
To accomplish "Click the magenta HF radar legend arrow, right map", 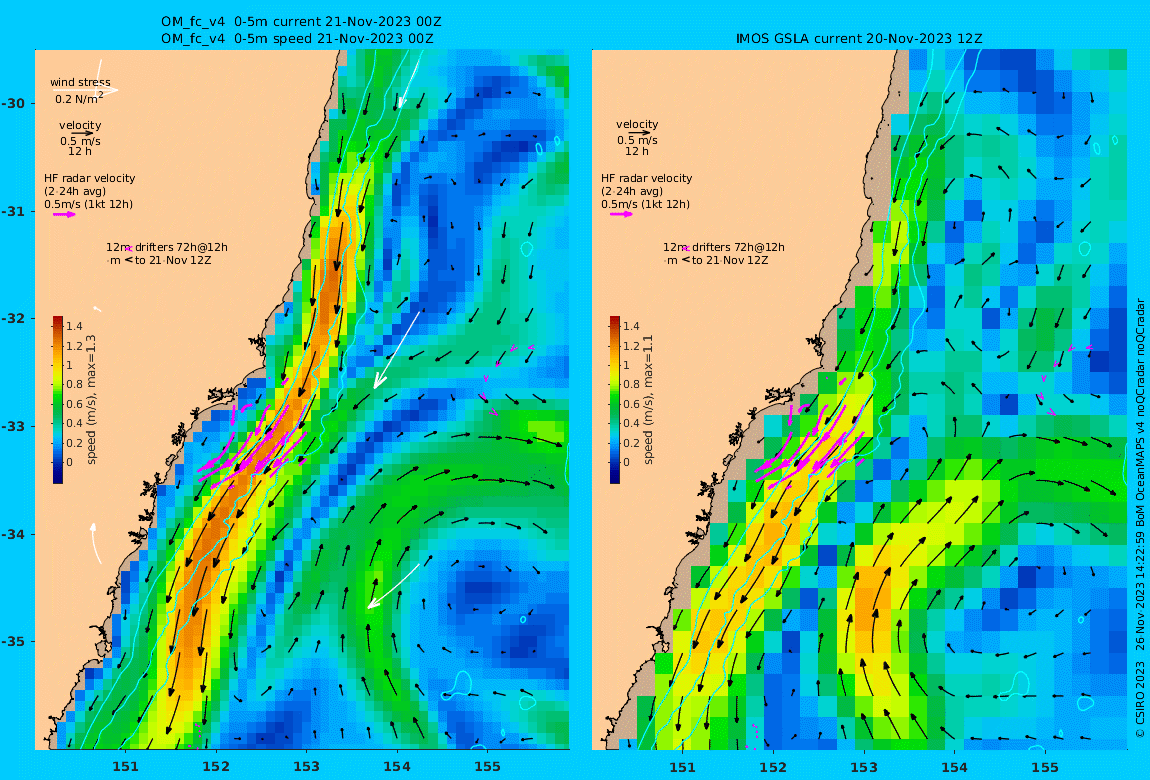I will 621,214.
